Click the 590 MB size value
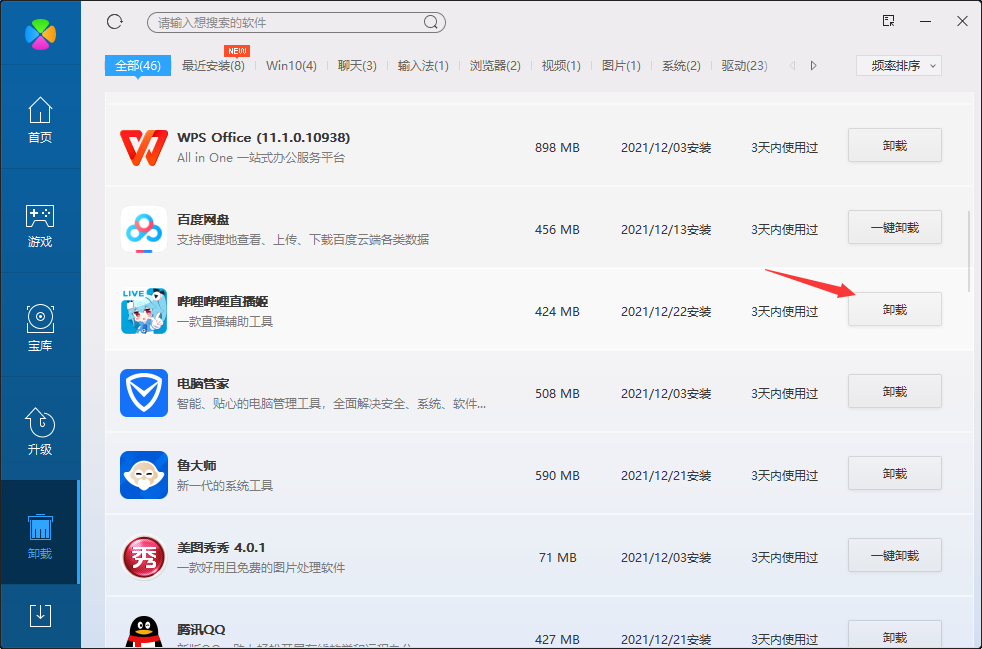Screen dimensions: 982x649 pyautogui.click(x=557, y=475)
